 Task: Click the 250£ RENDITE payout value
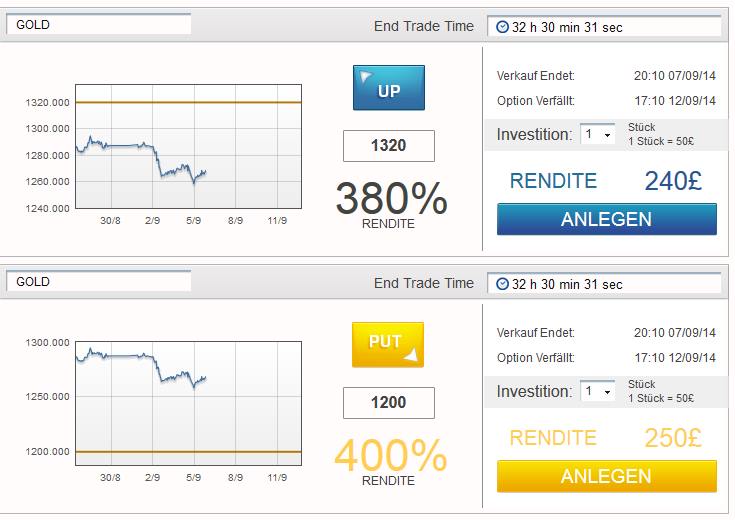click(673, 438)
